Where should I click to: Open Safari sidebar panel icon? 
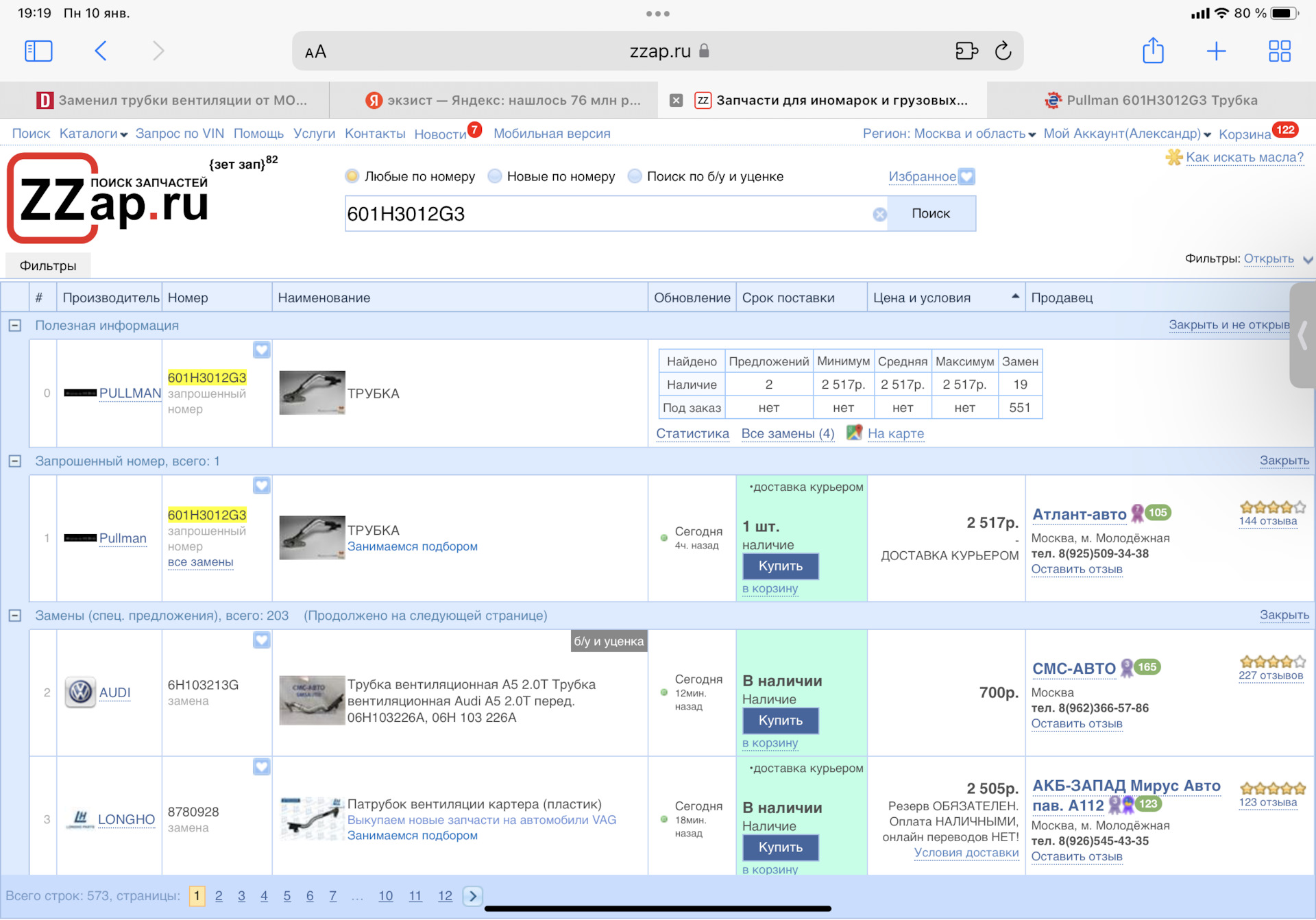pyautogui.click(x=38, y=51)
